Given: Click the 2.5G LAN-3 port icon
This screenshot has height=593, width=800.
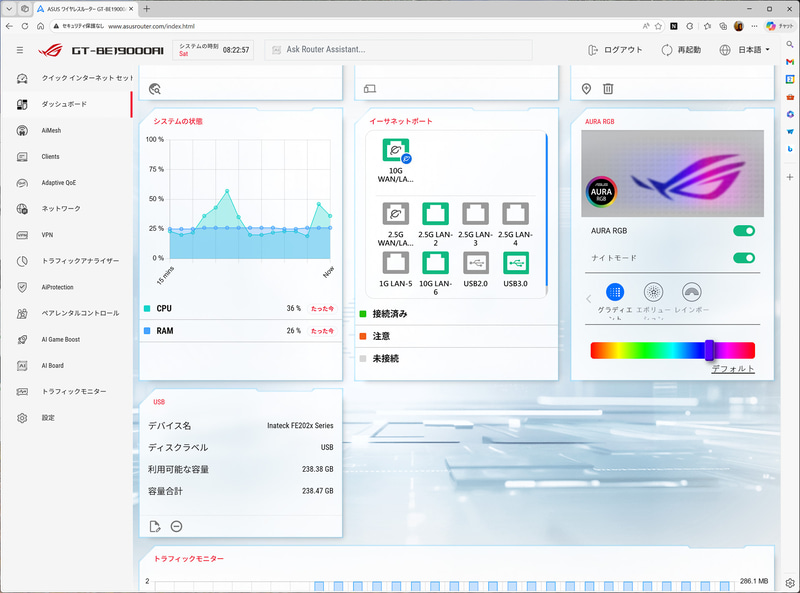Looking at the screenshot, I should [476, 214].
